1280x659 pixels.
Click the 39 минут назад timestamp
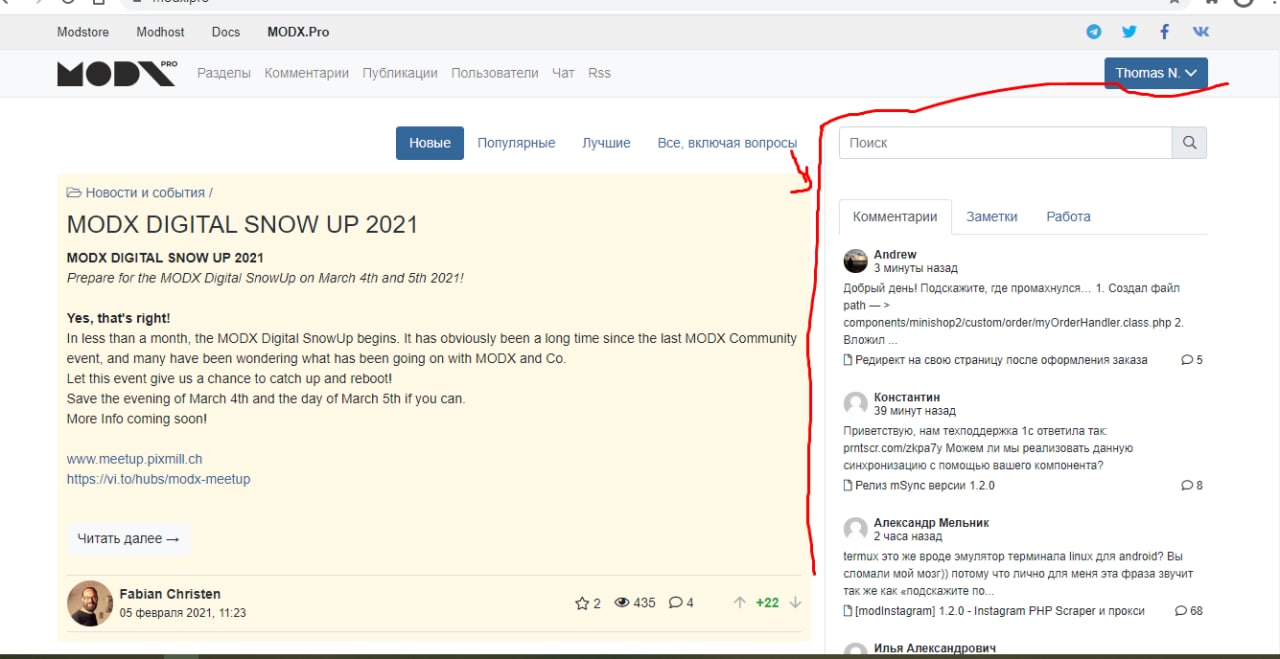click(915, 411)
